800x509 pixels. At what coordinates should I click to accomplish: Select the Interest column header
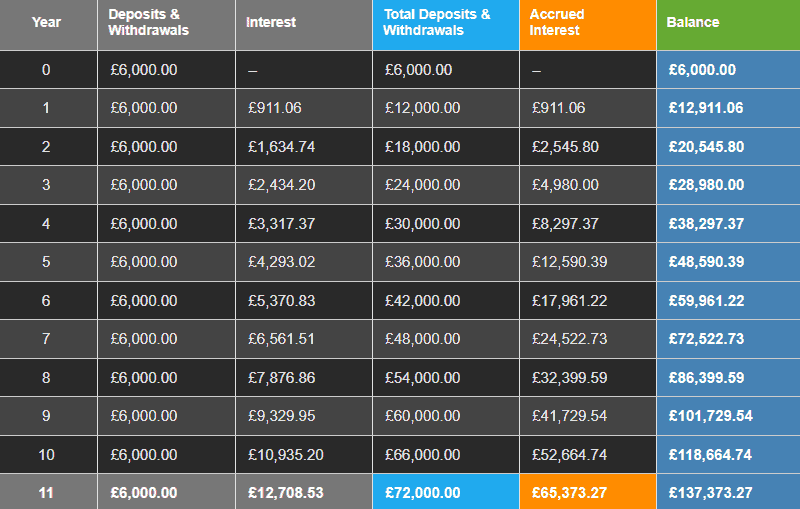point(271,23)
